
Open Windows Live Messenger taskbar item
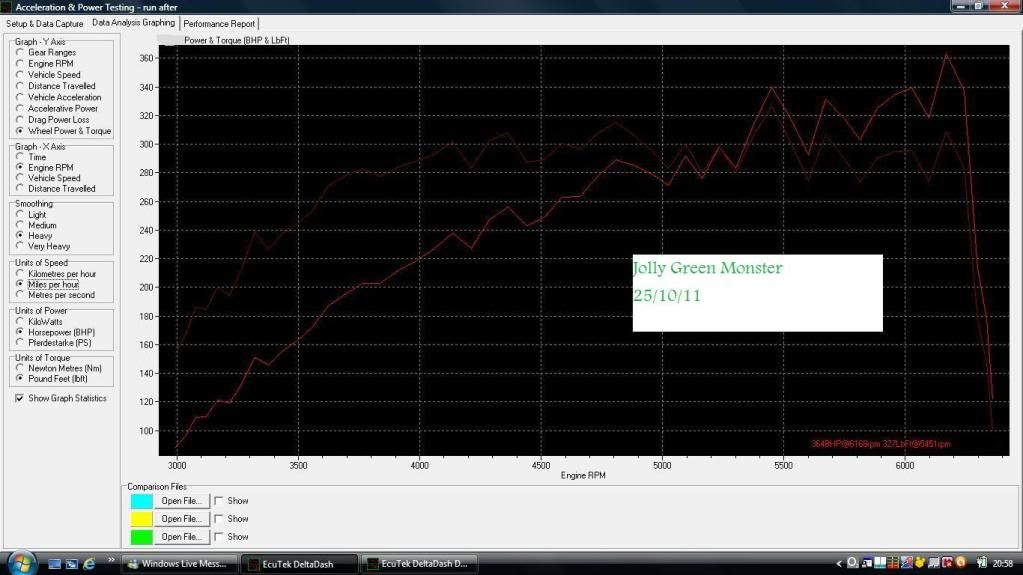pyautogui.click(x=180, y=563)
